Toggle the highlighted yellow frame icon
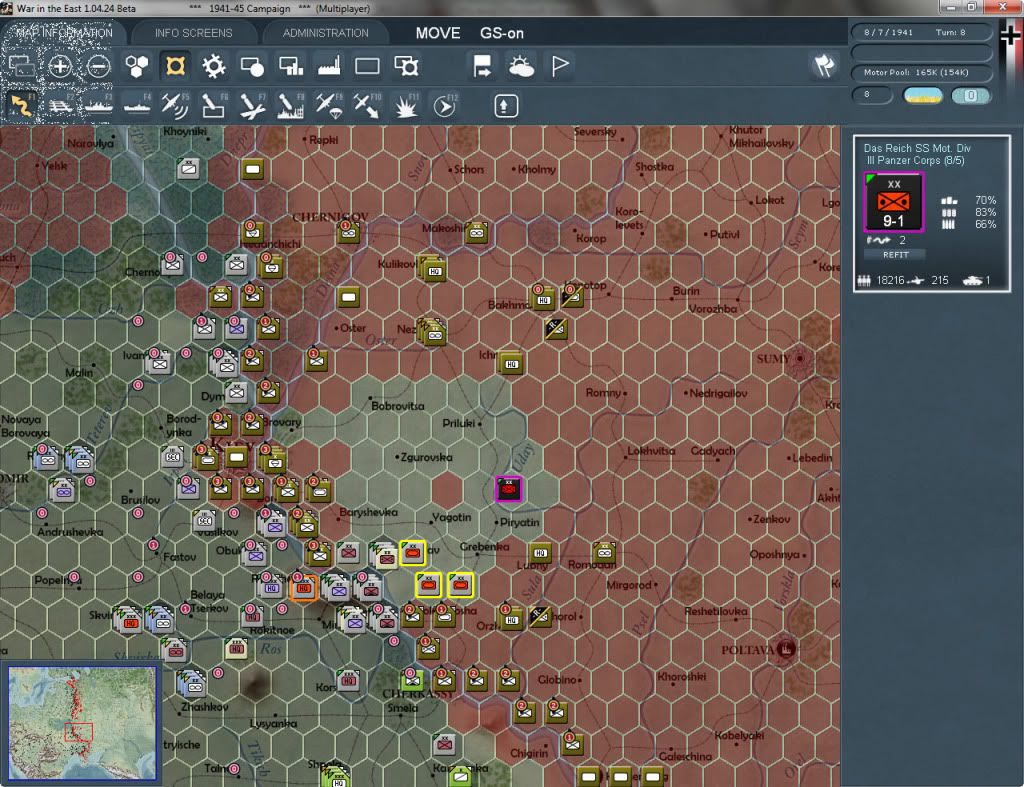1024x787 pixels. [175, 66]
